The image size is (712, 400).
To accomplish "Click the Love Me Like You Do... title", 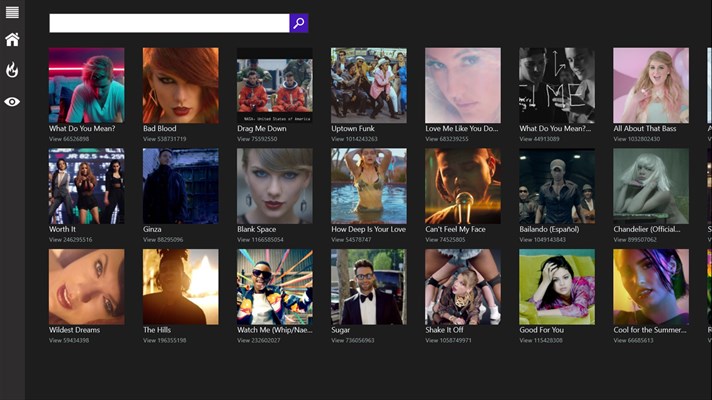I will 462,128.
